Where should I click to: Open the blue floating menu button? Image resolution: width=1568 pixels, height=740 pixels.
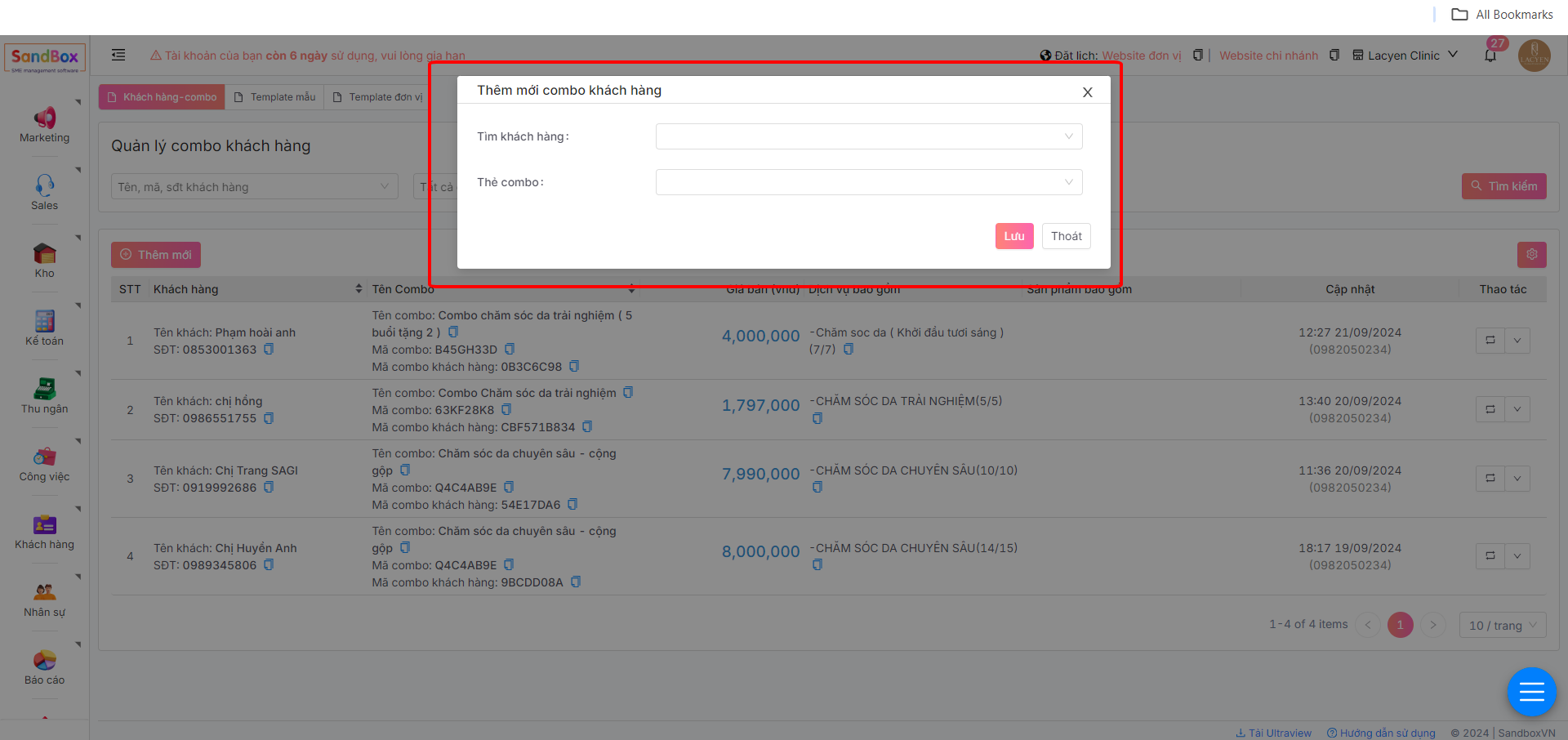(x=1531, y=693)
